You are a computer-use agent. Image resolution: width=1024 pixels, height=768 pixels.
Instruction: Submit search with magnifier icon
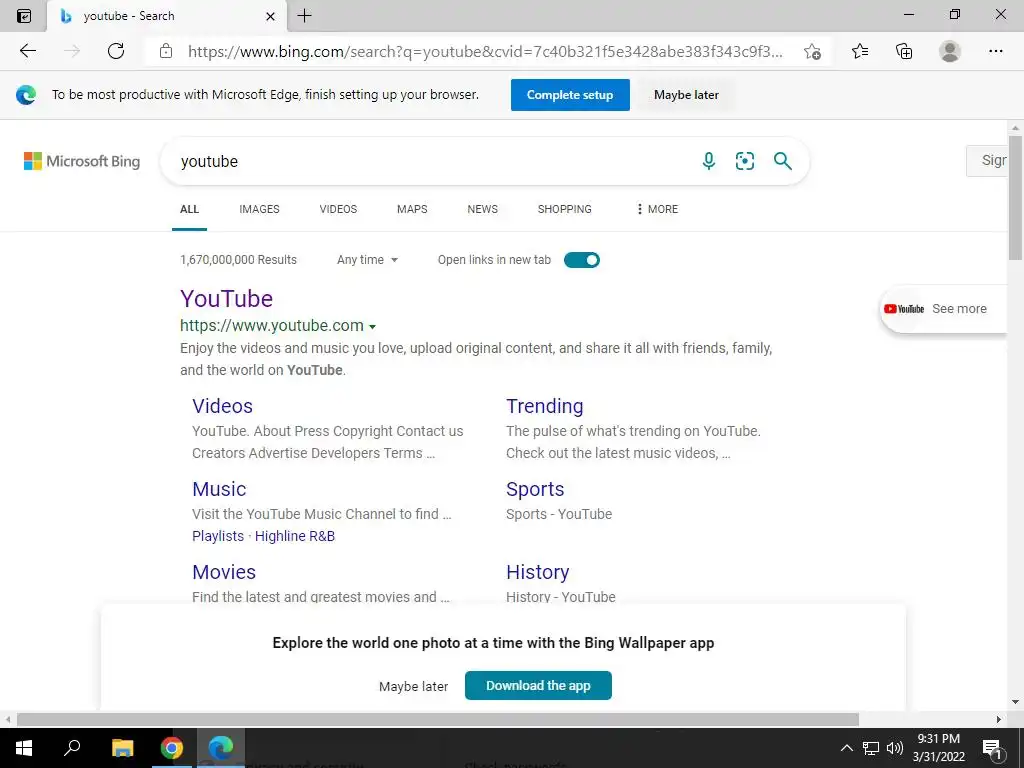782,161
